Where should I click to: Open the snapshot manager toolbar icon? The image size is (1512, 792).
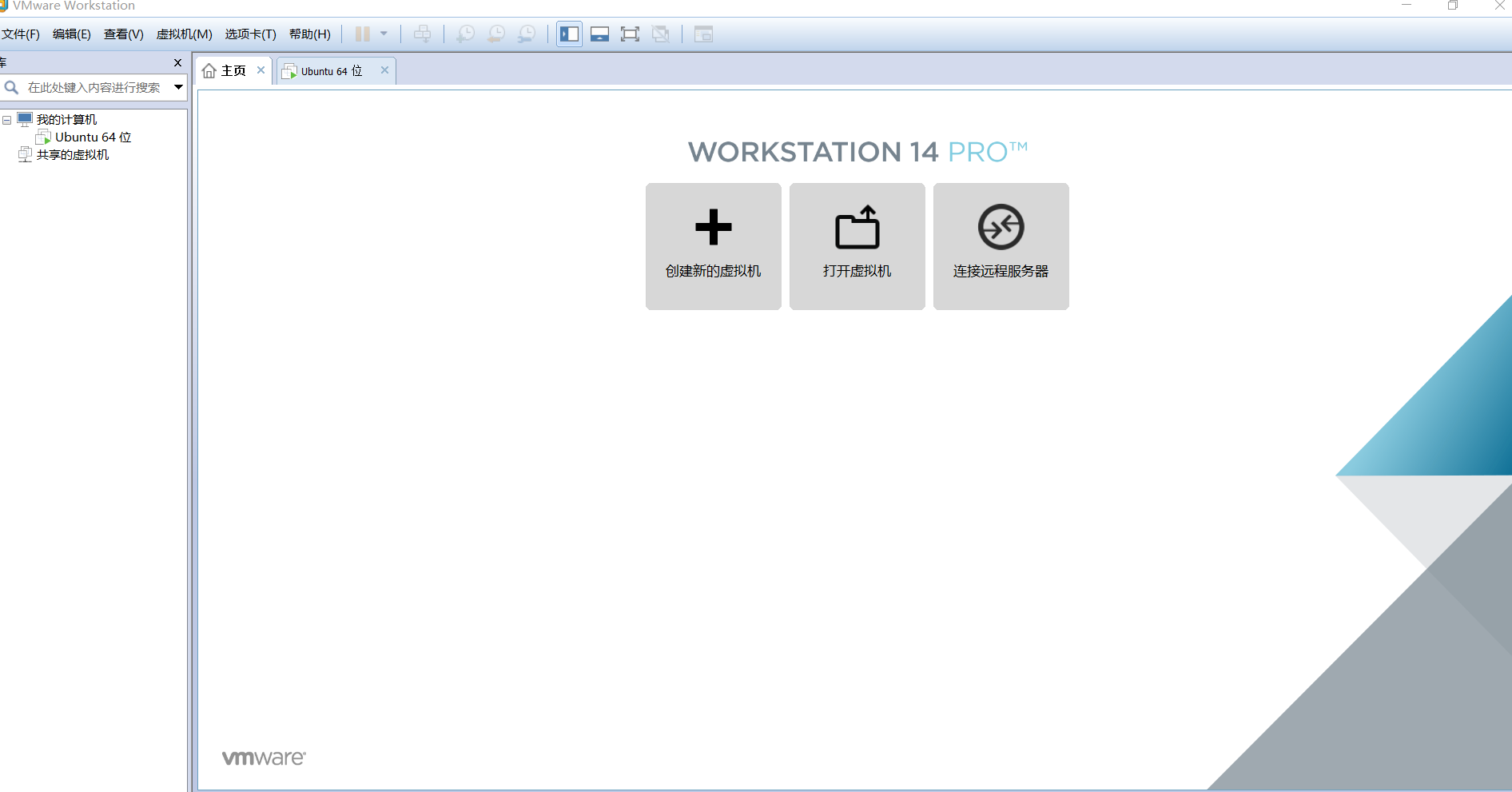click(527, 34)
